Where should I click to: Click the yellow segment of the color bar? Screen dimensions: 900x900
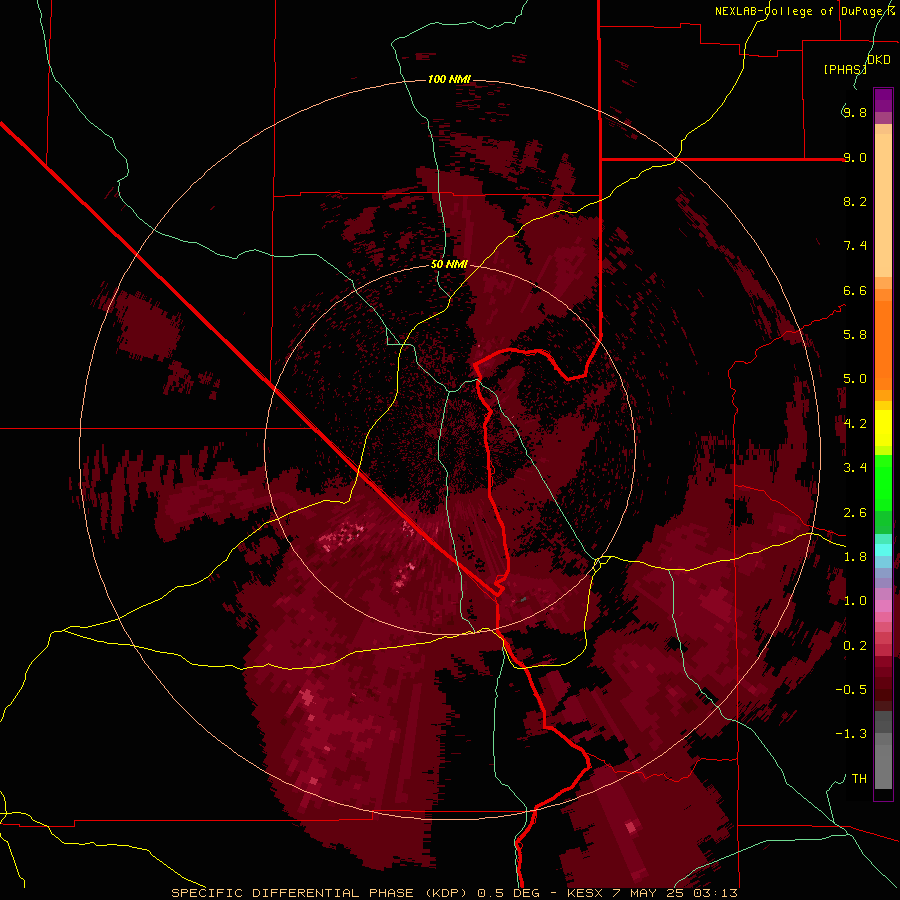tap(883, 428)
